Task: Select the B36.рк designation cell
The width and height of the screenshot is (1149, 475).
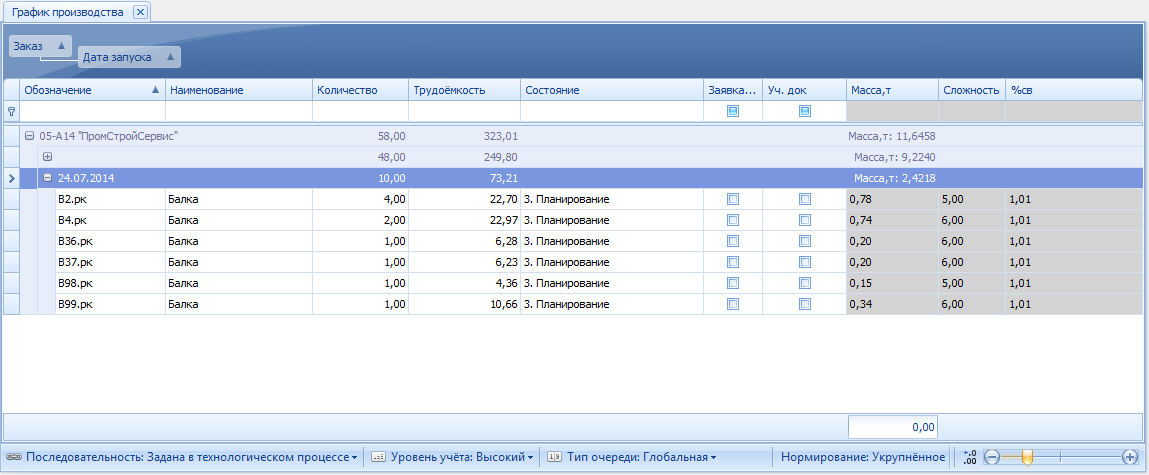Action: (x=111, y=241)
